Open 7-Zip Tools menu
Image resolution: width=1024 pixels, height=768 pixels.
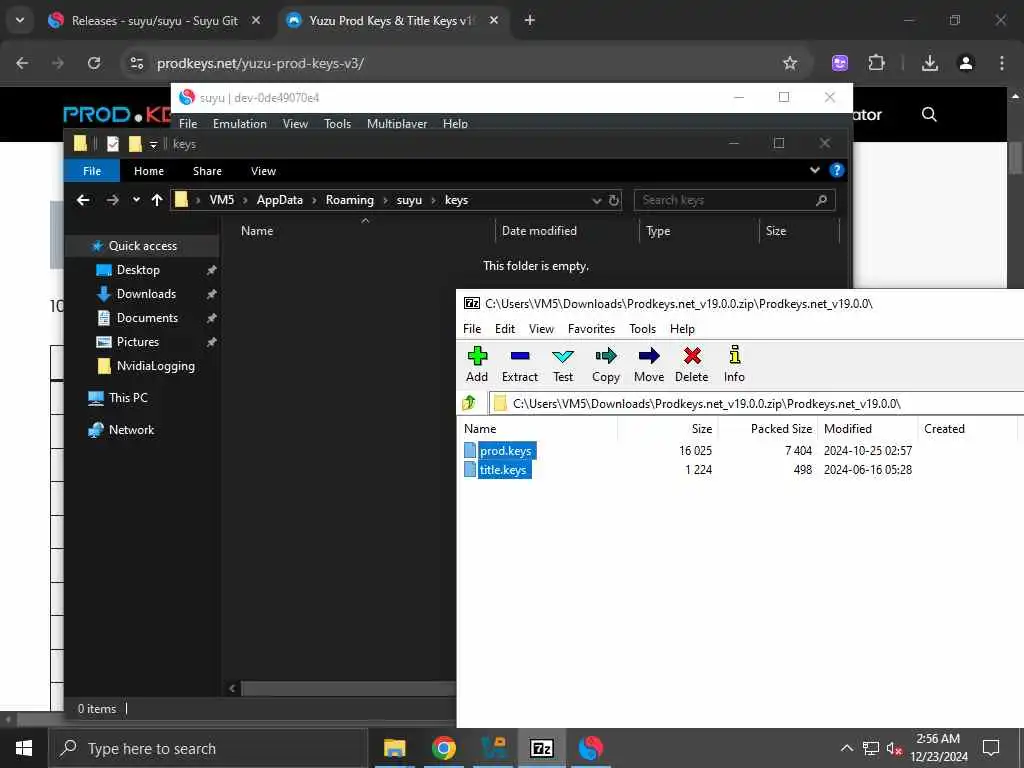642,328
